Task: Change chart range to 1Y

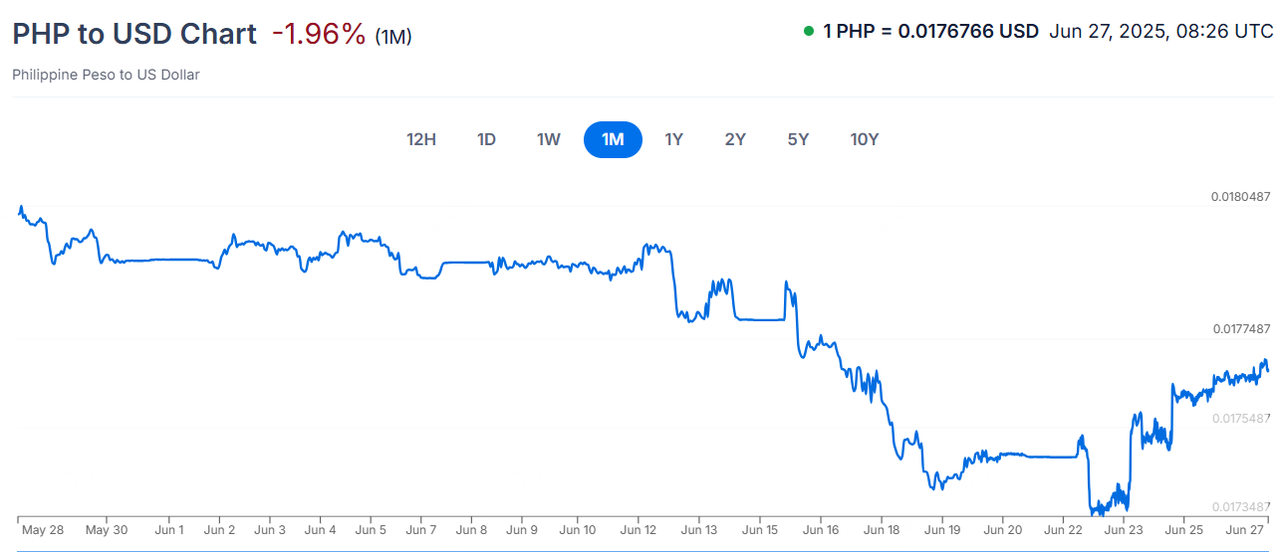Action: click(x=674, y=139)
